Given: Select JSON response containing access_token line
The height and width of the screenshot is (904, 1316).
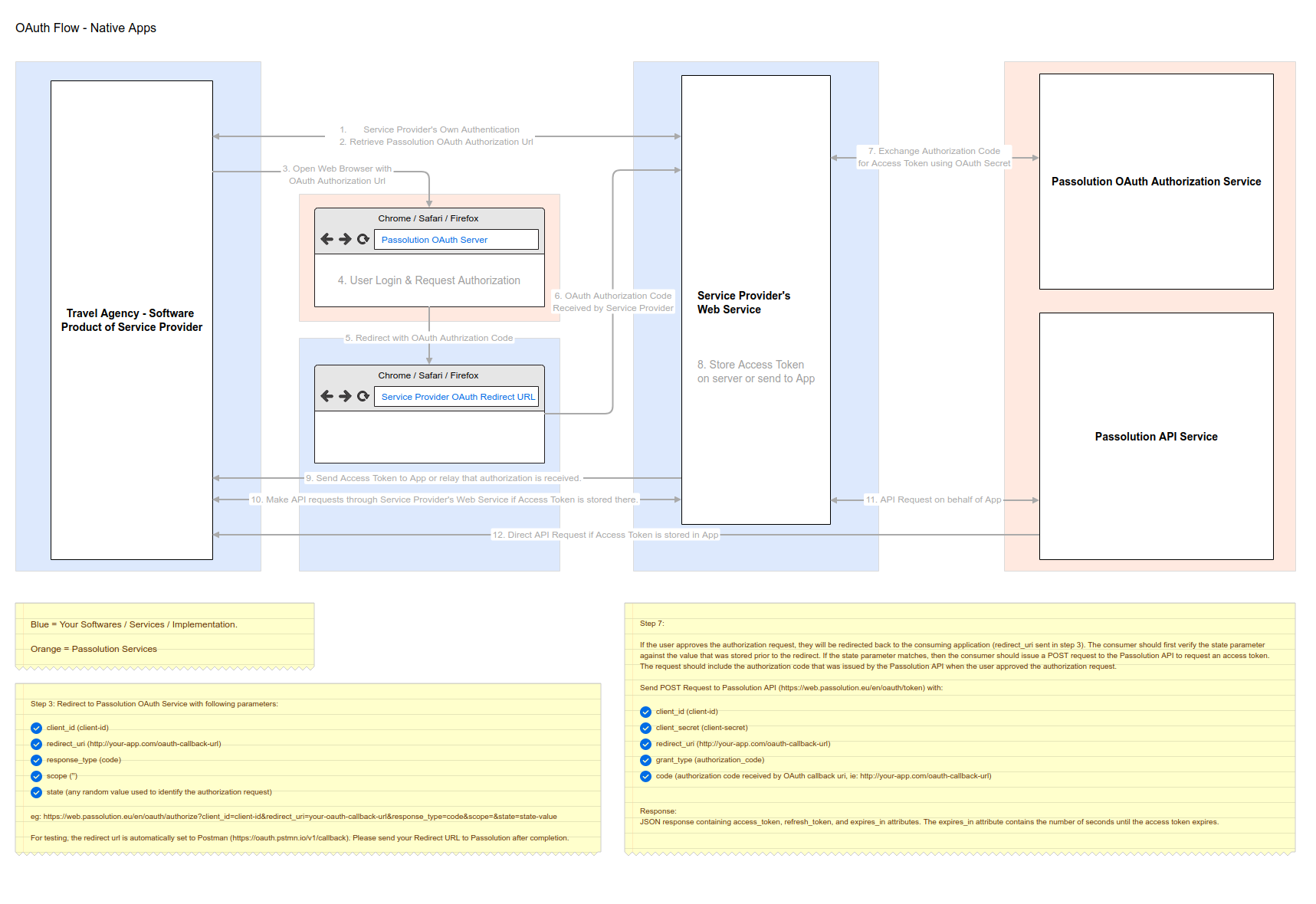Looking at the screenshot, I should [x=929, y=822].
